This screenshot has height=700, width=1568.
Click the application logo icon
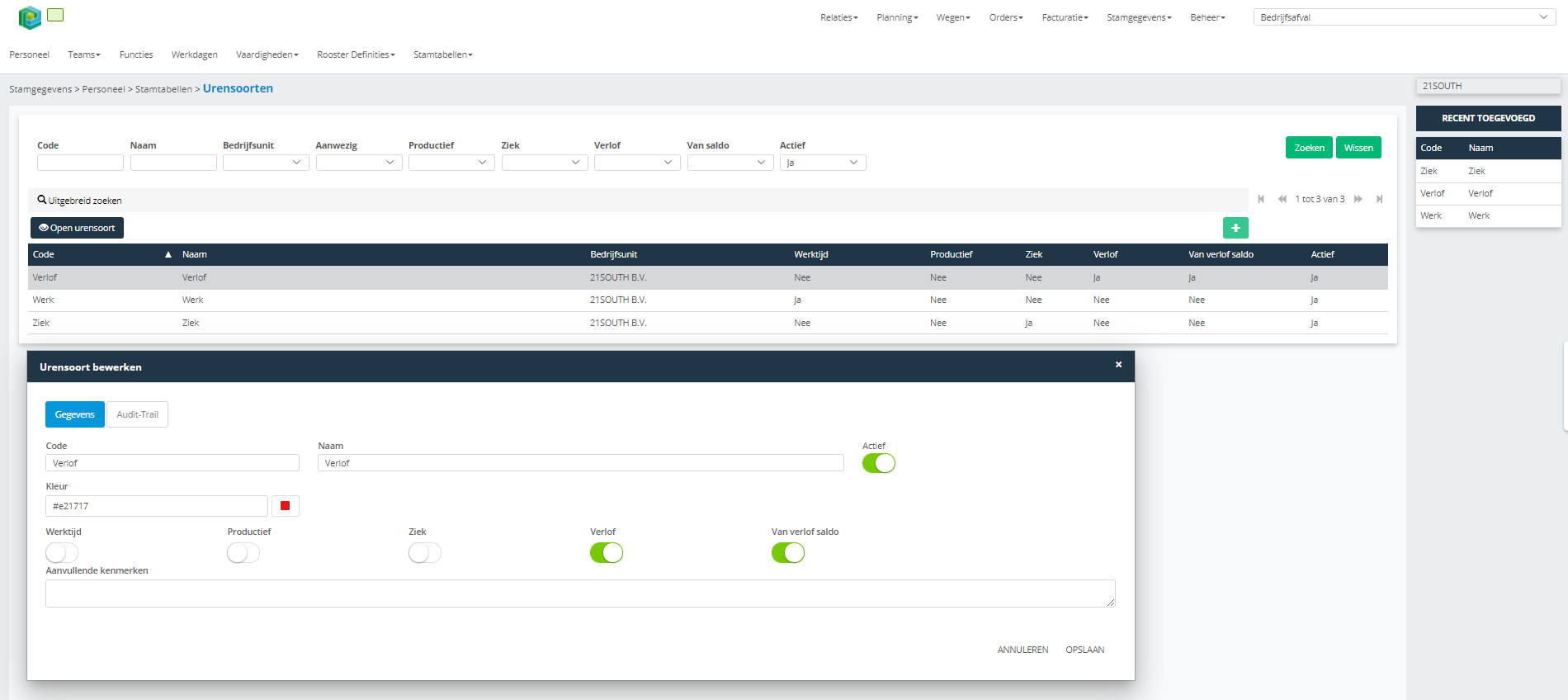30,17
